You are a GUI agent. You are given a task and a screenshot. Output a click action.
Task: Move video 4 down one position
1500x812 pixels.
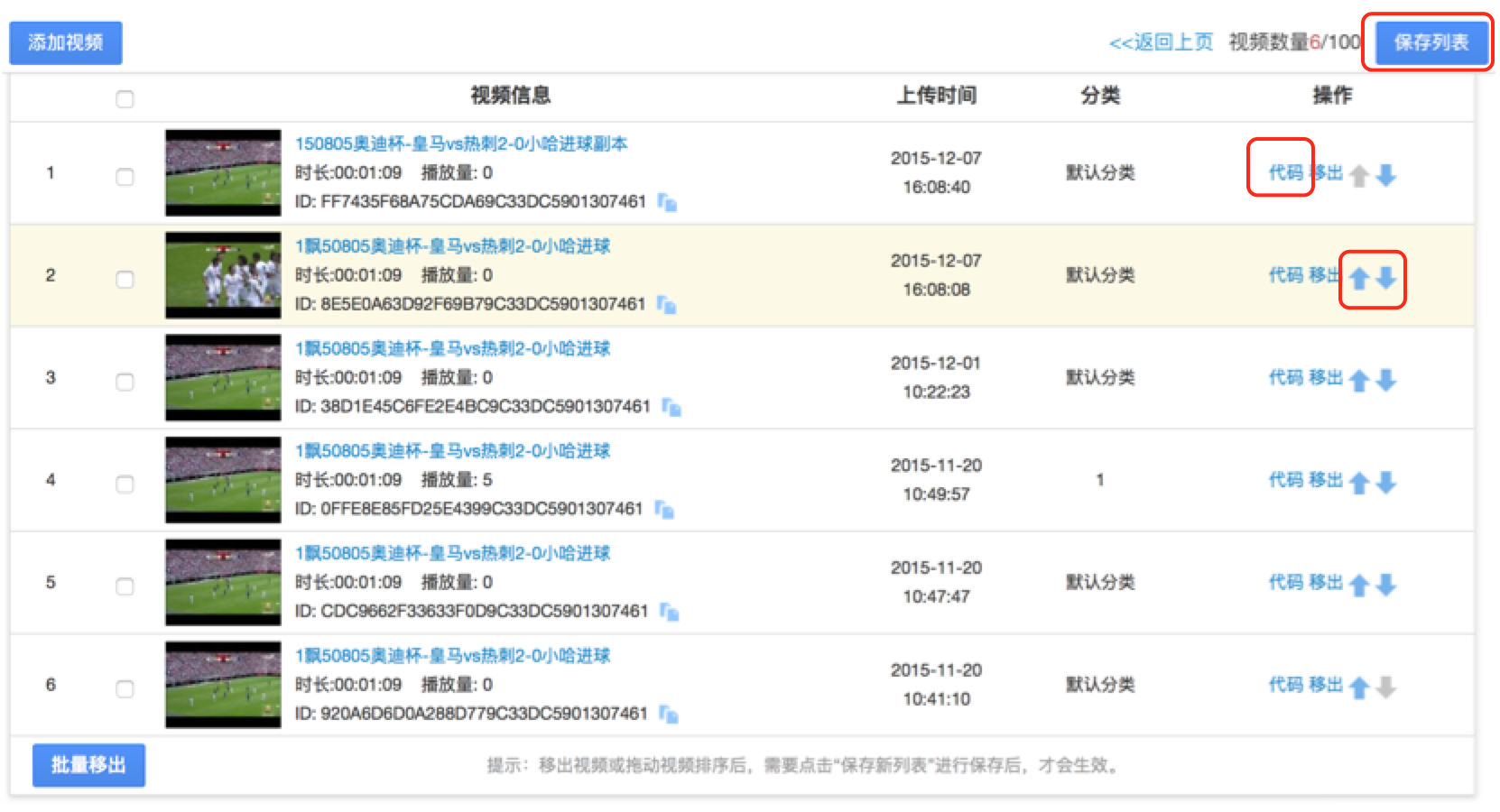[x=1386, y=483]
